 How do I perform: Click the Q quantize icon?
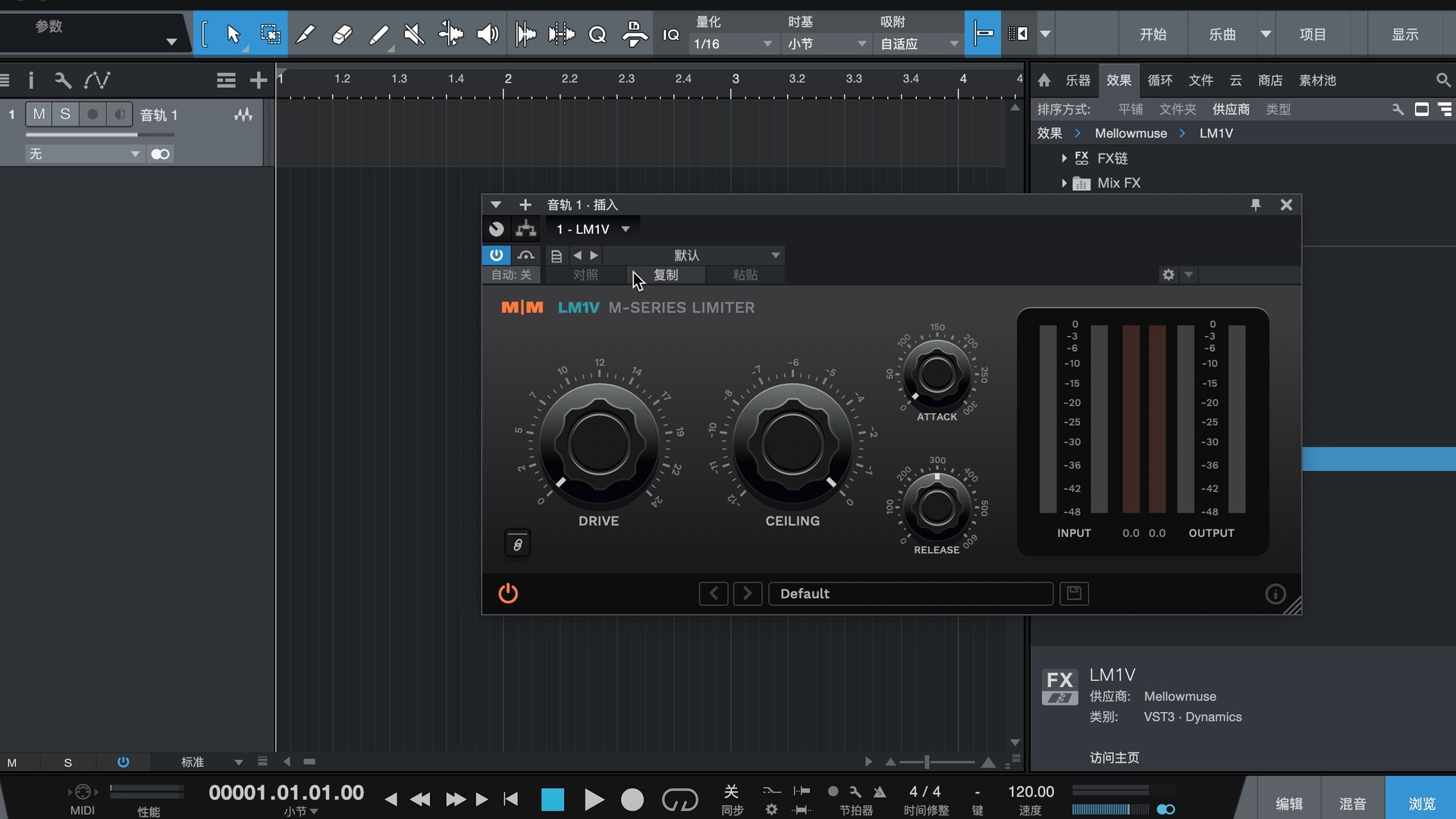click(598, 34)
